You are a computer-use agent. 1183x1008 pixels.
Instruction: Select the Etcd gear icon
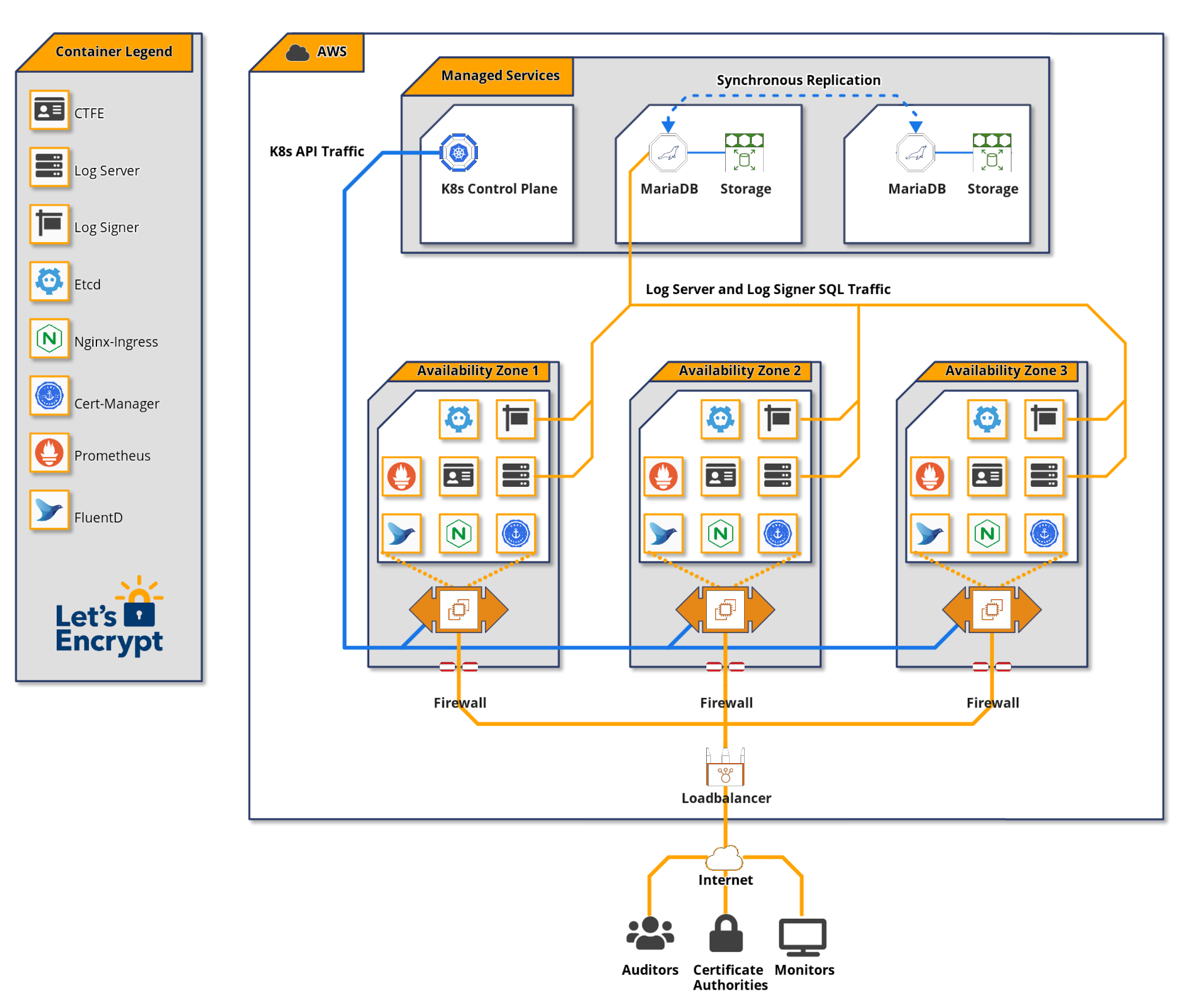click(50, 282)
